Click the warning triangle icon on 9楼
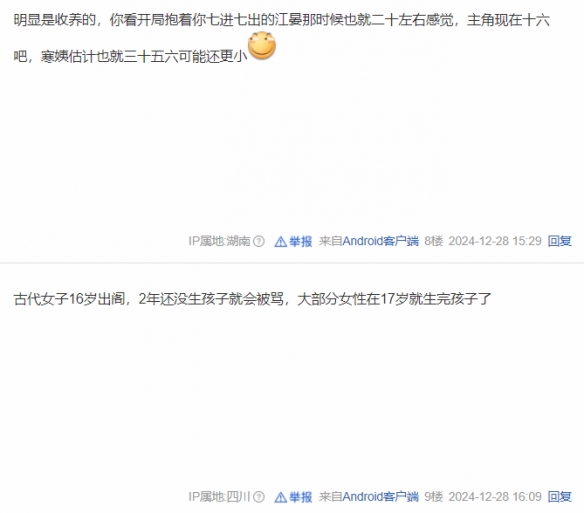This screenshot has height=513, width=584. pos(280,497)
